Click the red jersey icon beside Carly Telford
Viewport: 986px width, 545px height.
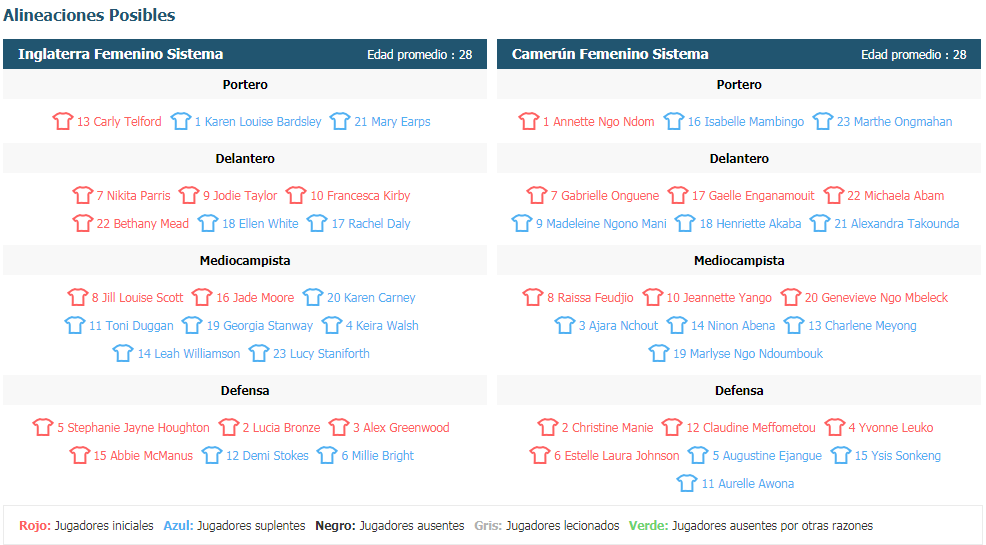point(63,122)
